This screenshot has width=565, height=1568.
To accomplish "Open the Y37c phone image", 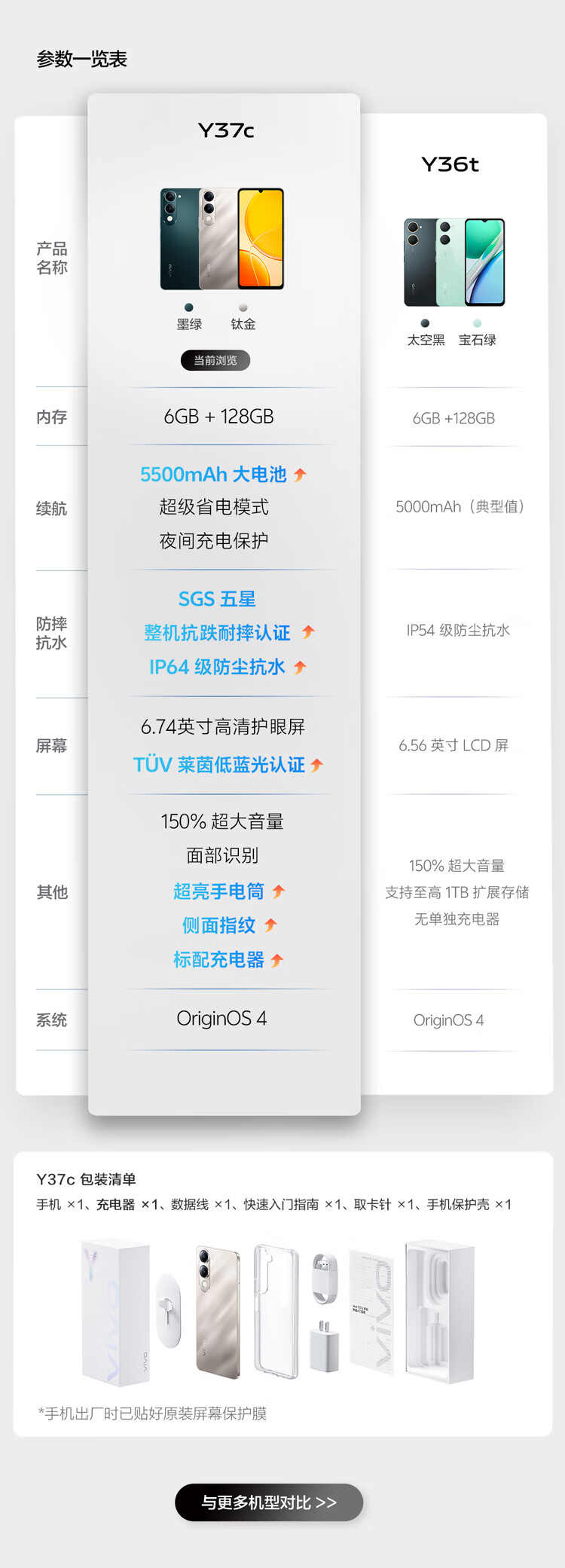I will pos(222,239).
